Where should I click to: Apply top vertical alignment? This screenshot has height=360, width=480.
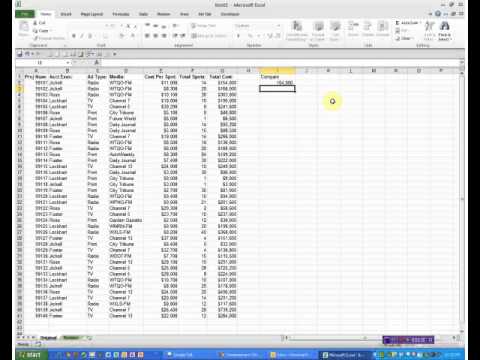click(147, 26)
